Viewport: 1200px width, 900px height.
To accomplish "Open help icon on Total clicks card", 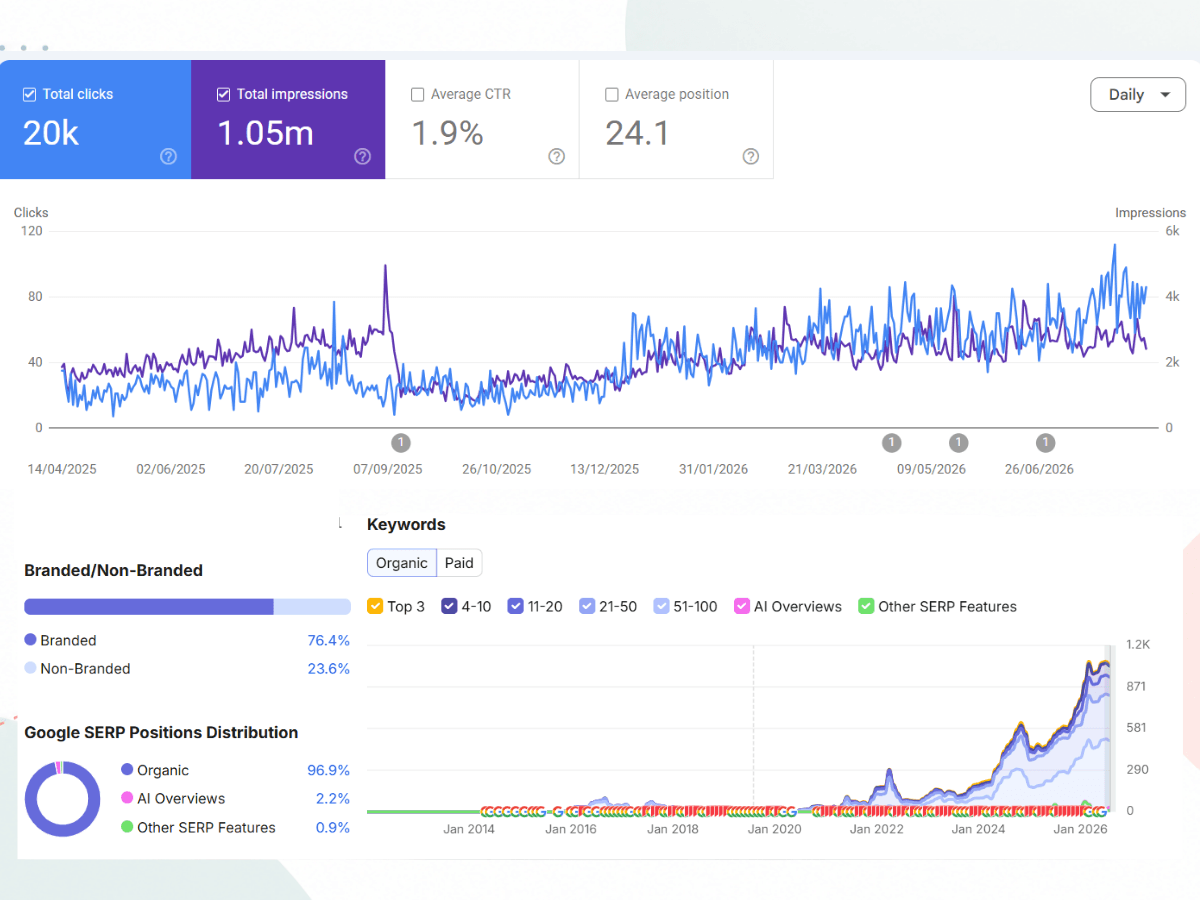I will 169,156.
